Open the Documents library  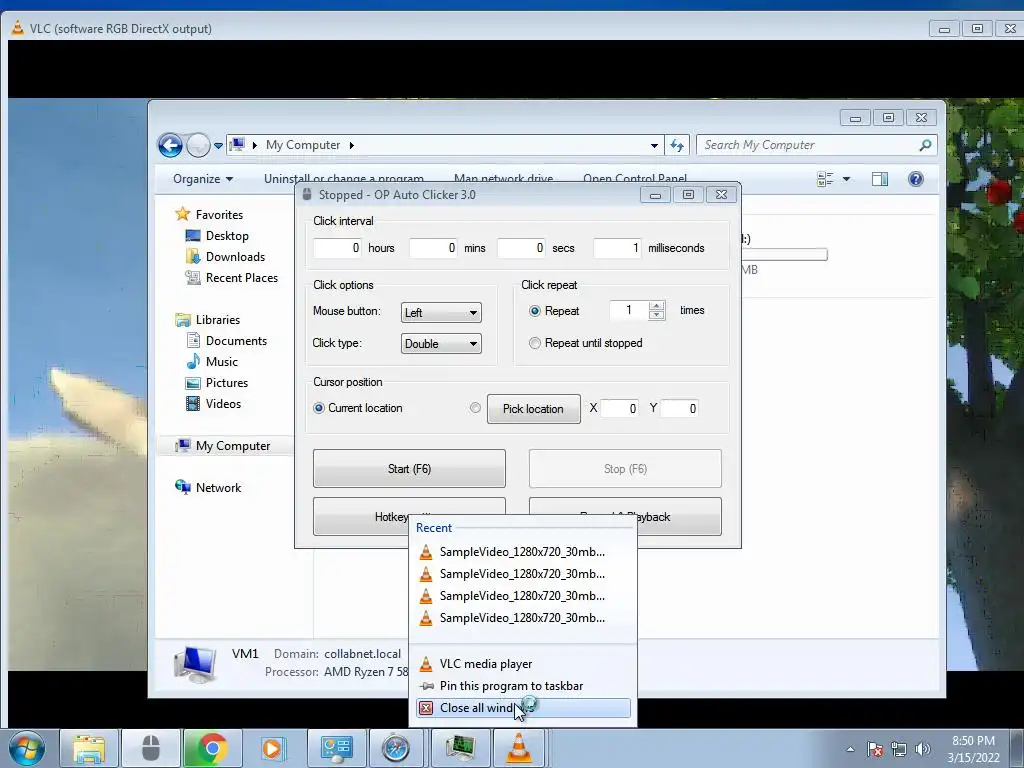point(236,341)
